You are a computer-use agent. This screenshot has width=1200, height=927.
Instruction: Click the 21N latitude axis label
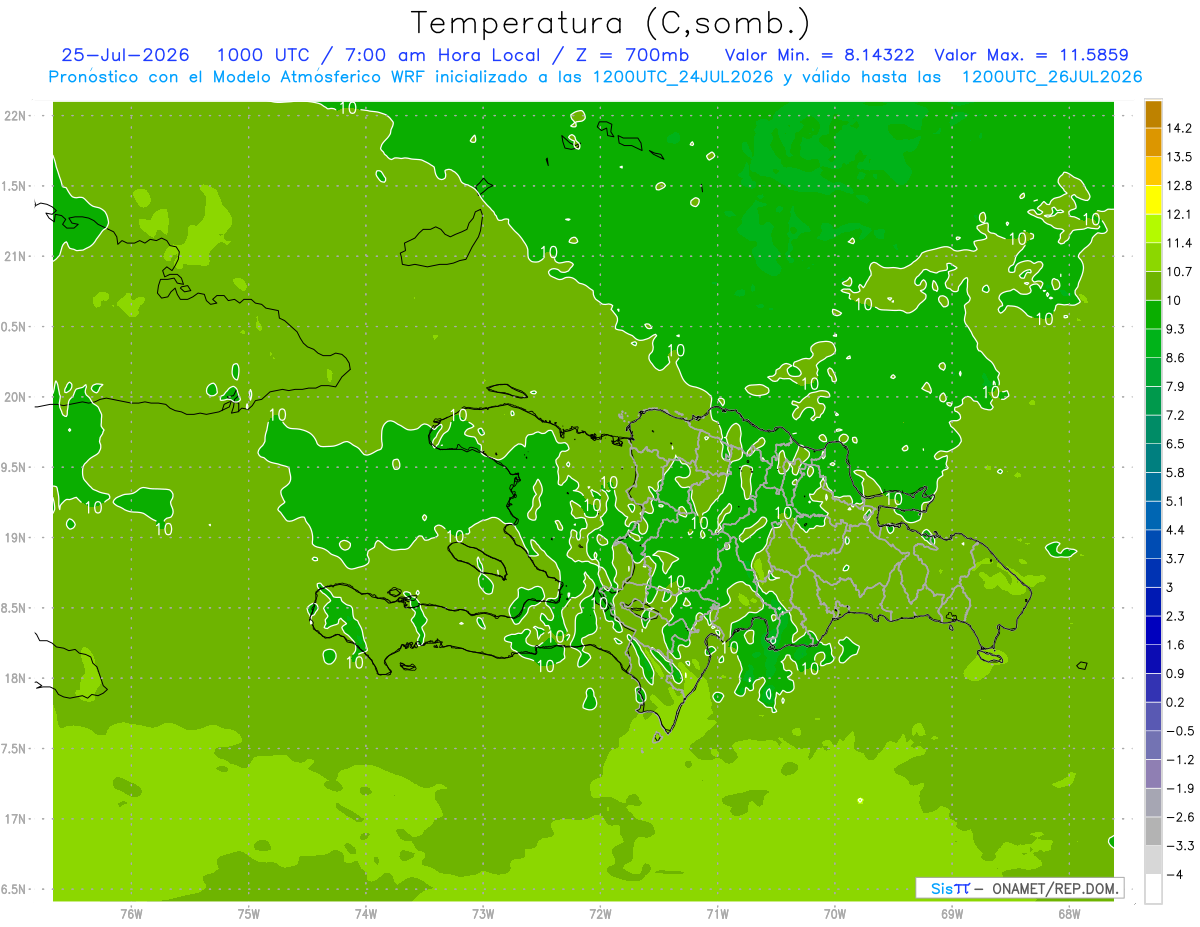tap(14, 257)
